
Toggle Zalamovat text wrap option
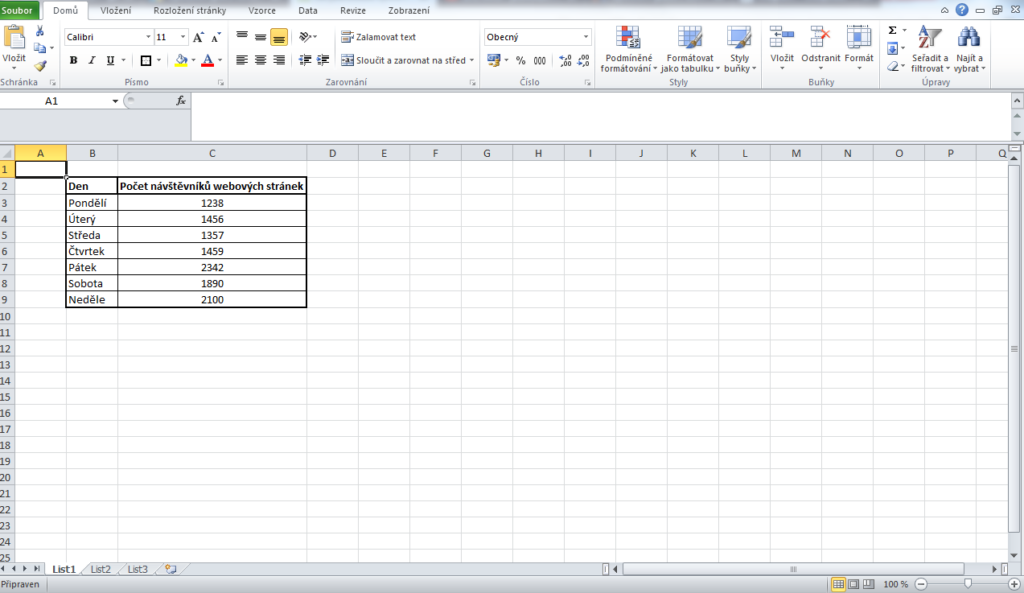coord(378,37)
